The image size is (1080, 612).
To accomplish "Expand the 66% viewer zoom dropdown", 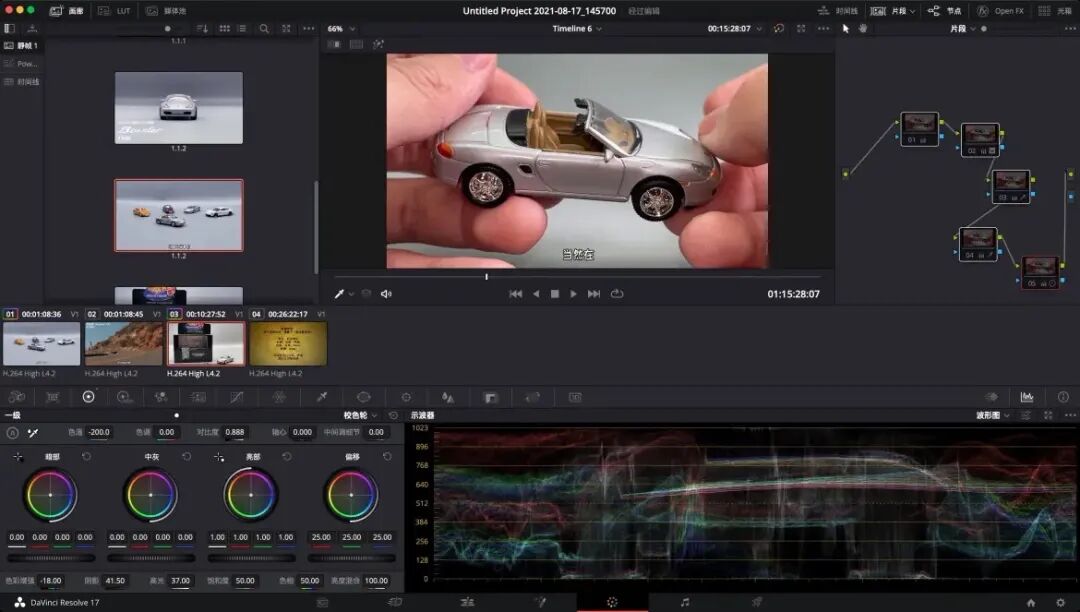I will point(341,29).
